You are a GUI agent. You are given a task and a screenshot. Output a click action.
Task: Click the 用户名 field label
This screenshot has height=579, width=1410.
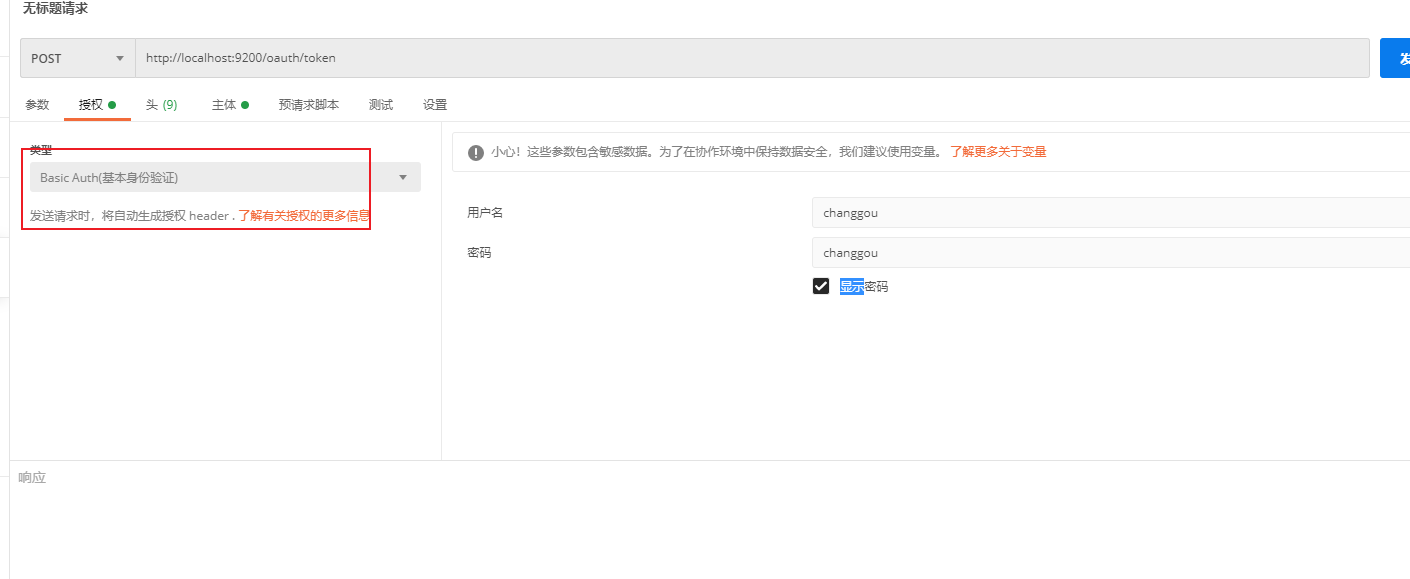485,213
